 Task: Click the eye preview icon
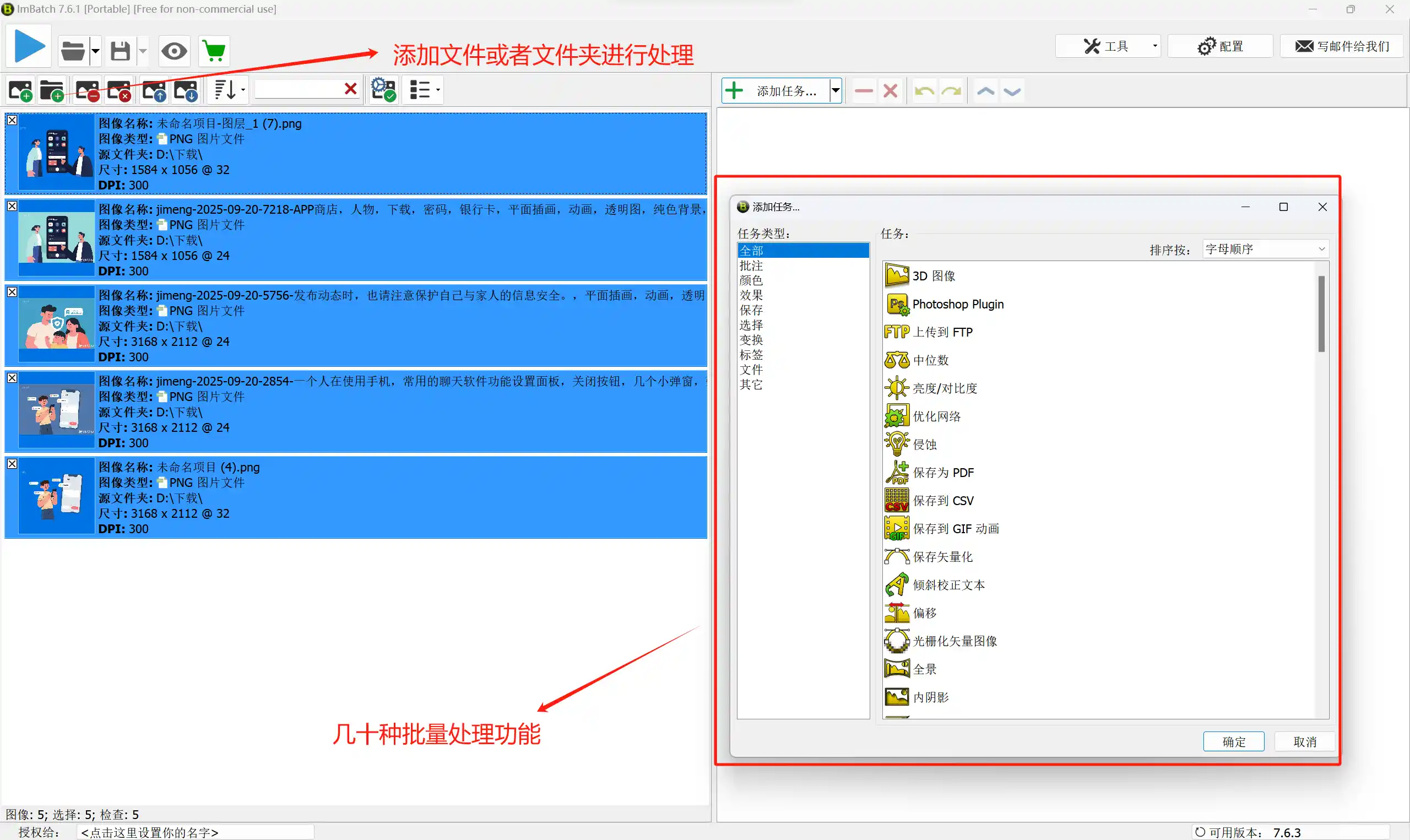(173, 52)
